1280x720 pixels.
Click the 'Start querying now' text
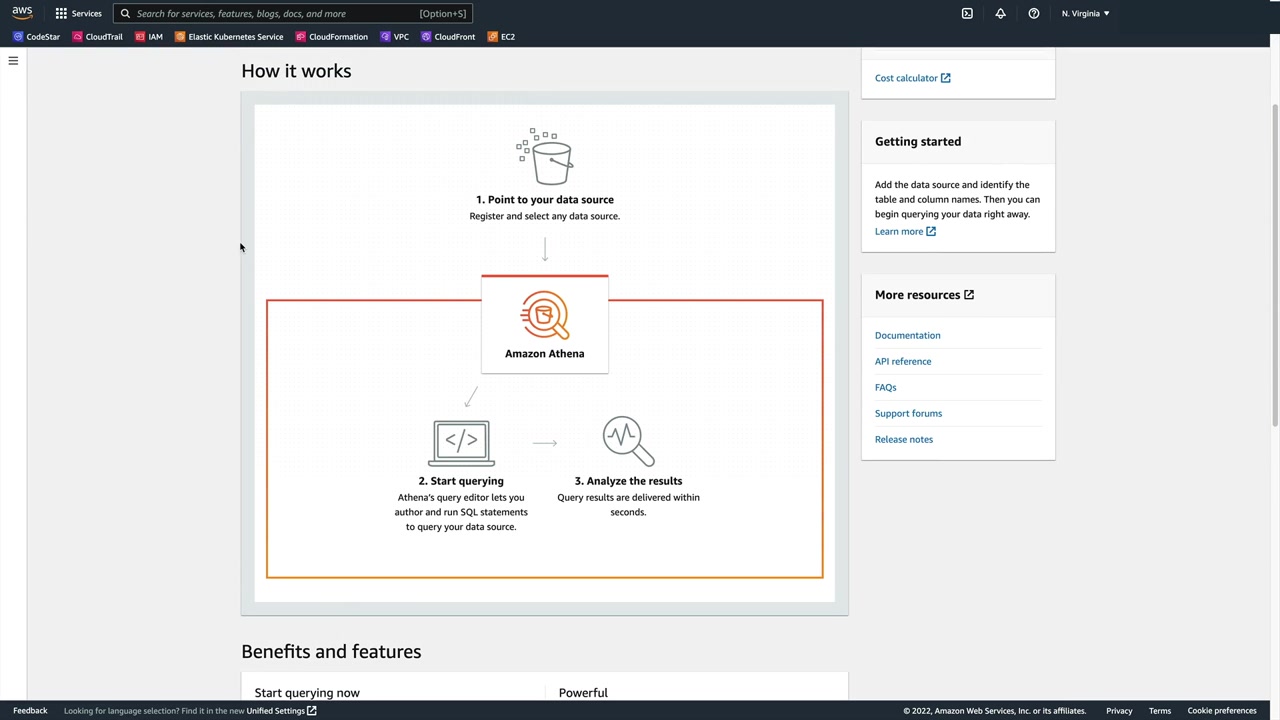point(307,693)
